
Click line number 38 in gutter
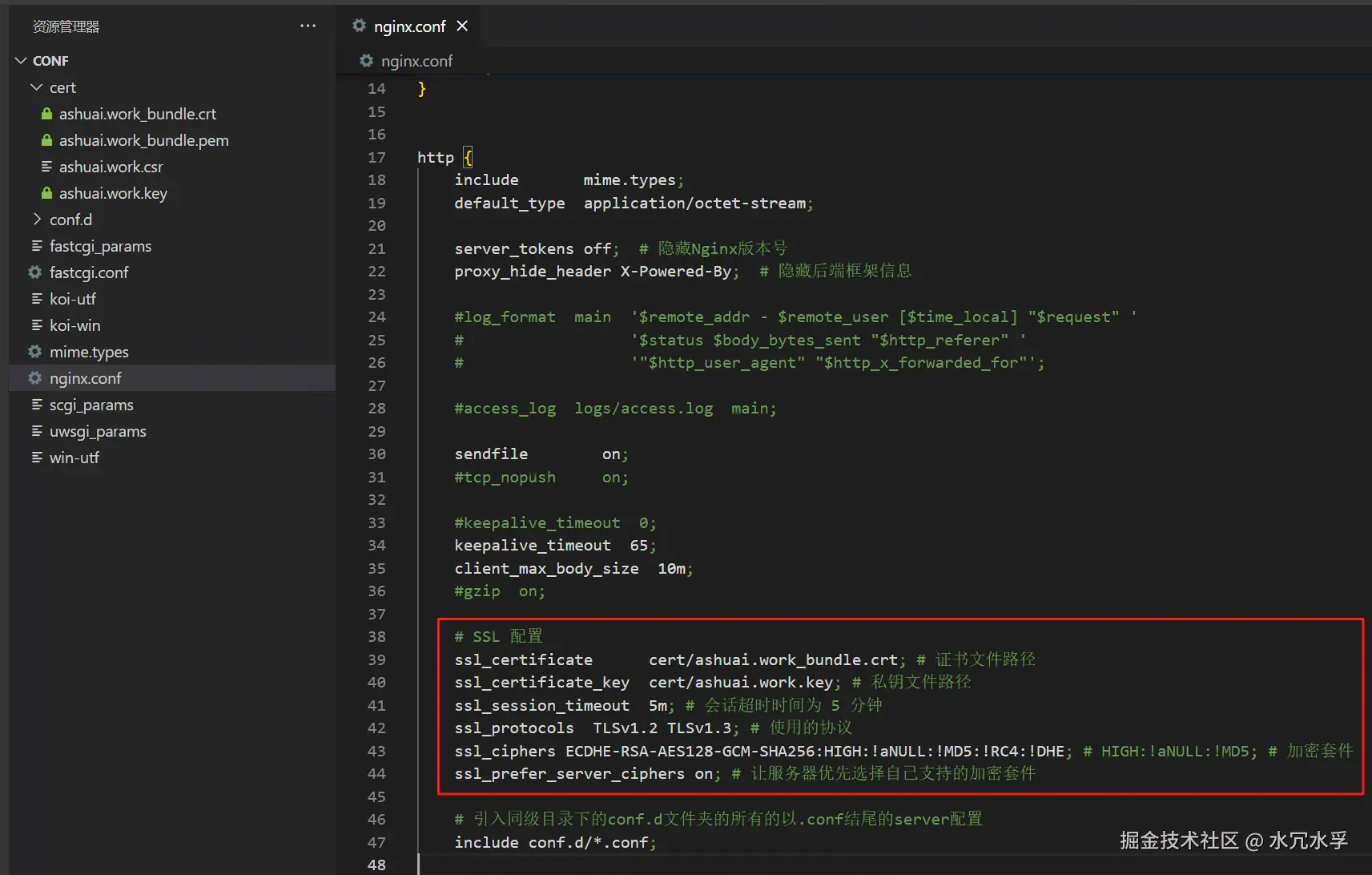click(x=376, y=636)
